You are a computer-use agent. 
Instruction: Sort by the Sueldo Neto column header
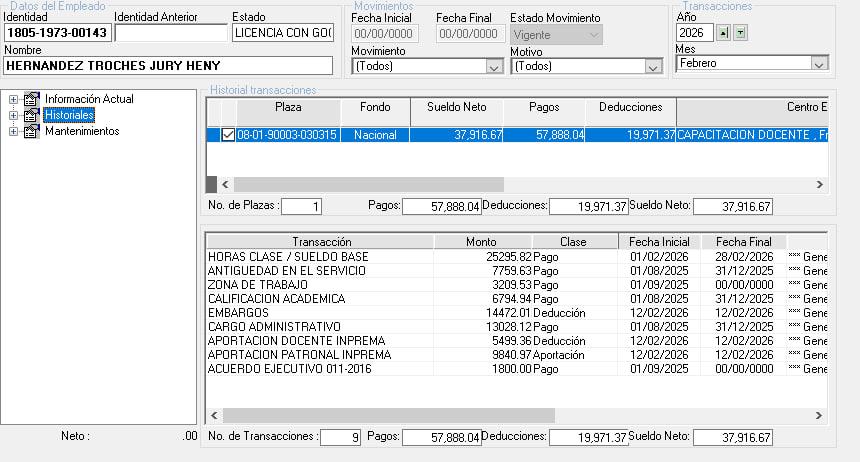click(455, 108)
